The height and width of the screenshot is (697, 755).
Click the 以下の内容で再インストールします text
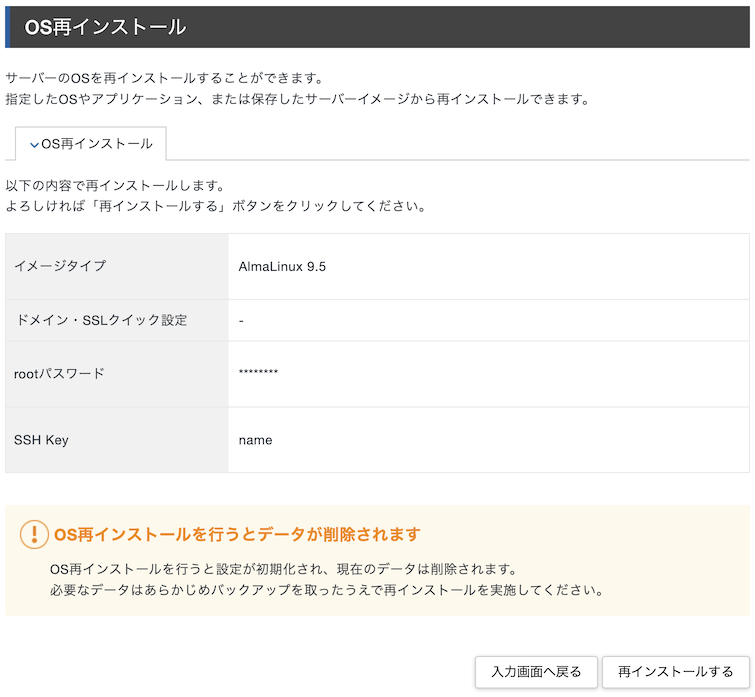114,186
